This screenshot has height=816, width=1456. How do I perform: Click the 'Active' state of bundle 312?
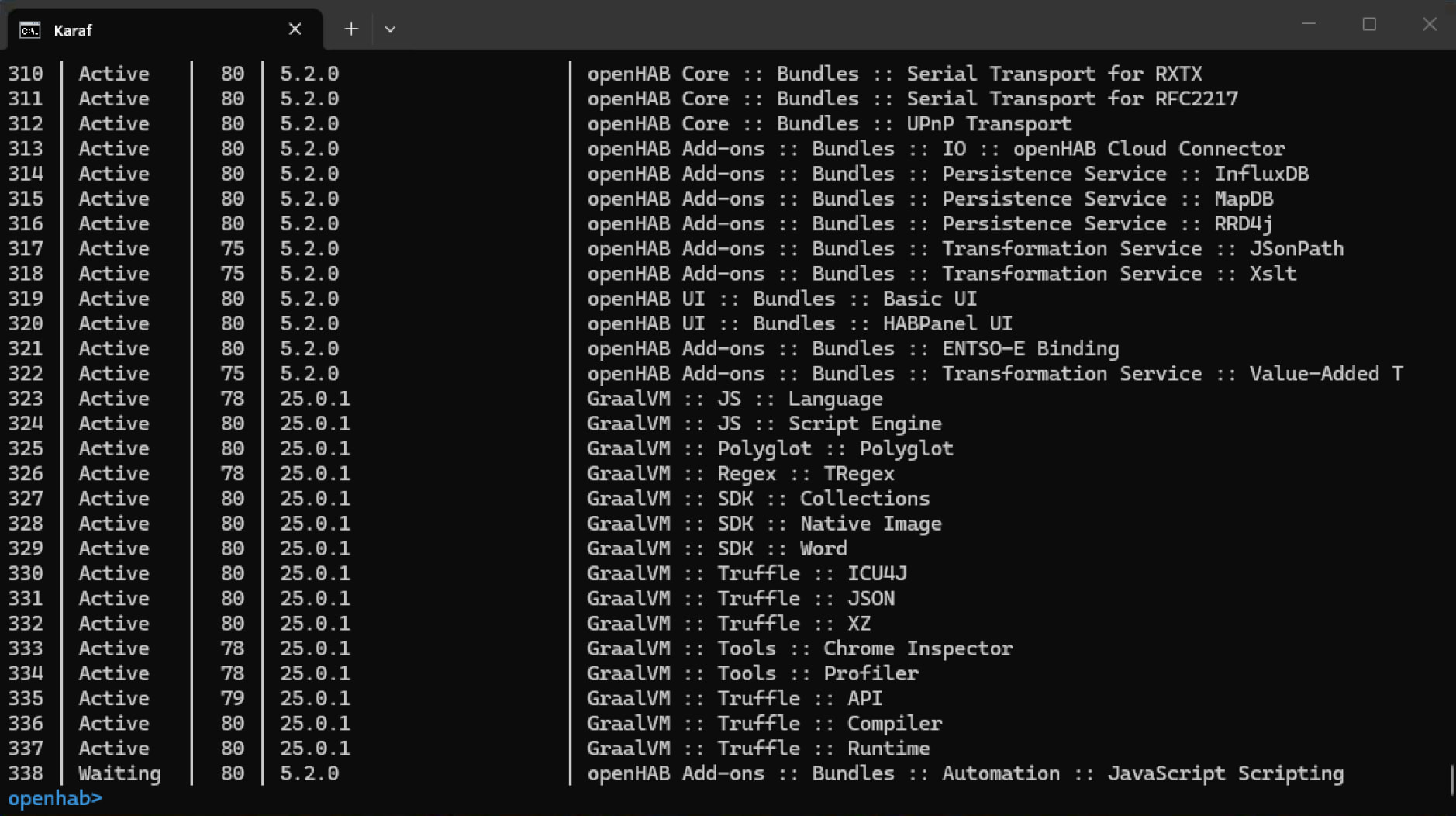point(114,123)
